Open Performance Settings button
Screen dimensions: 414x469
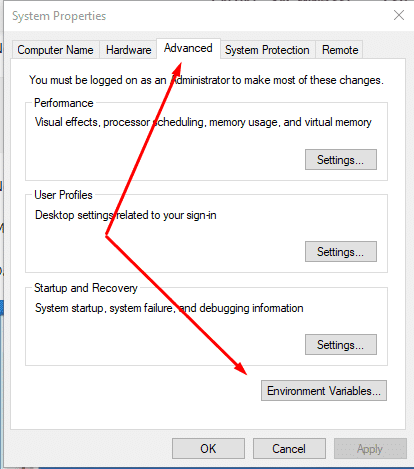pyautogui.click(x=341, y=160)
